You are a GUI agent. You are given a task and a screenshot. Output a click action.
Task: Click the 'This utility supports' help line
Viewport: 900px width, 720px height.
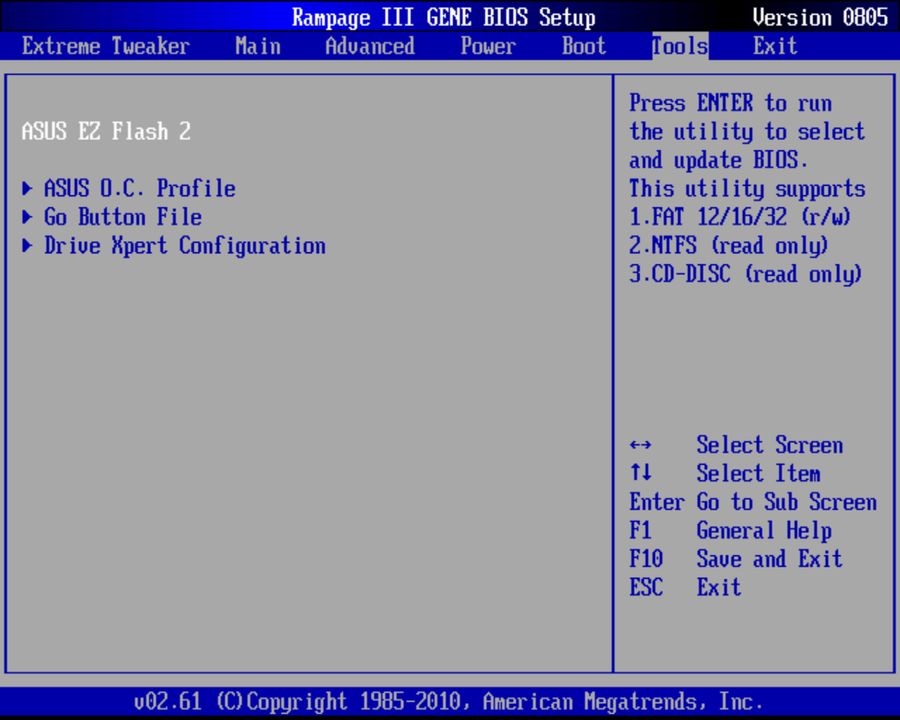pos(747,188)
